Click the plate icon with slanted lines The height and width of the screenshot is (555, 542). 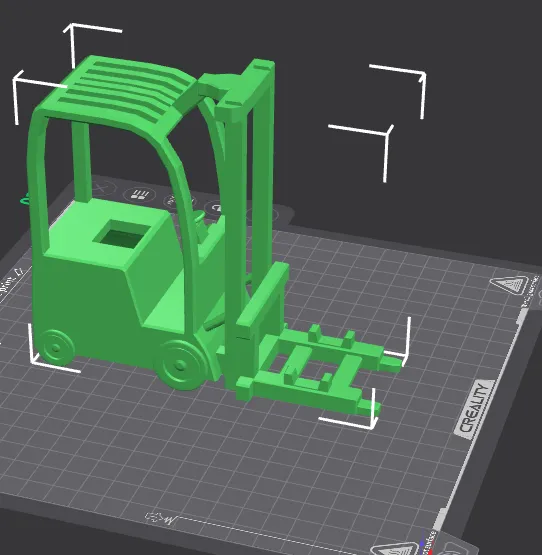(139, 195)
